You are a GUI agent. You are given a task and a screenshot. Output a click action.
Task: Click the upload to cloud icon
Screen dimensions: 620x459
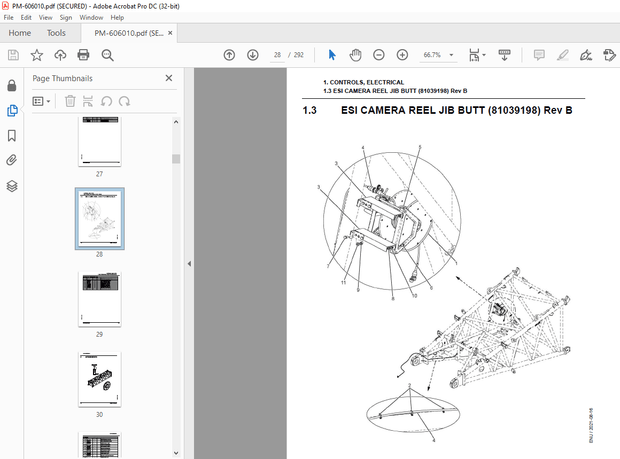coord(60,55)
